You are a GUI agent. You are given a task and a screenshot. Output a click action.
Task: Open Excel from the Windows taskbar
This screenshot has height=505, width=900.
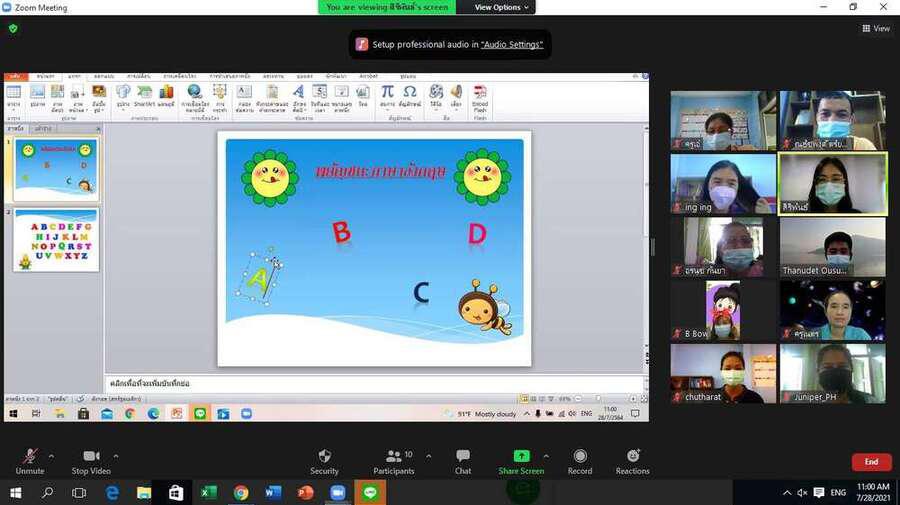(209, 492)
